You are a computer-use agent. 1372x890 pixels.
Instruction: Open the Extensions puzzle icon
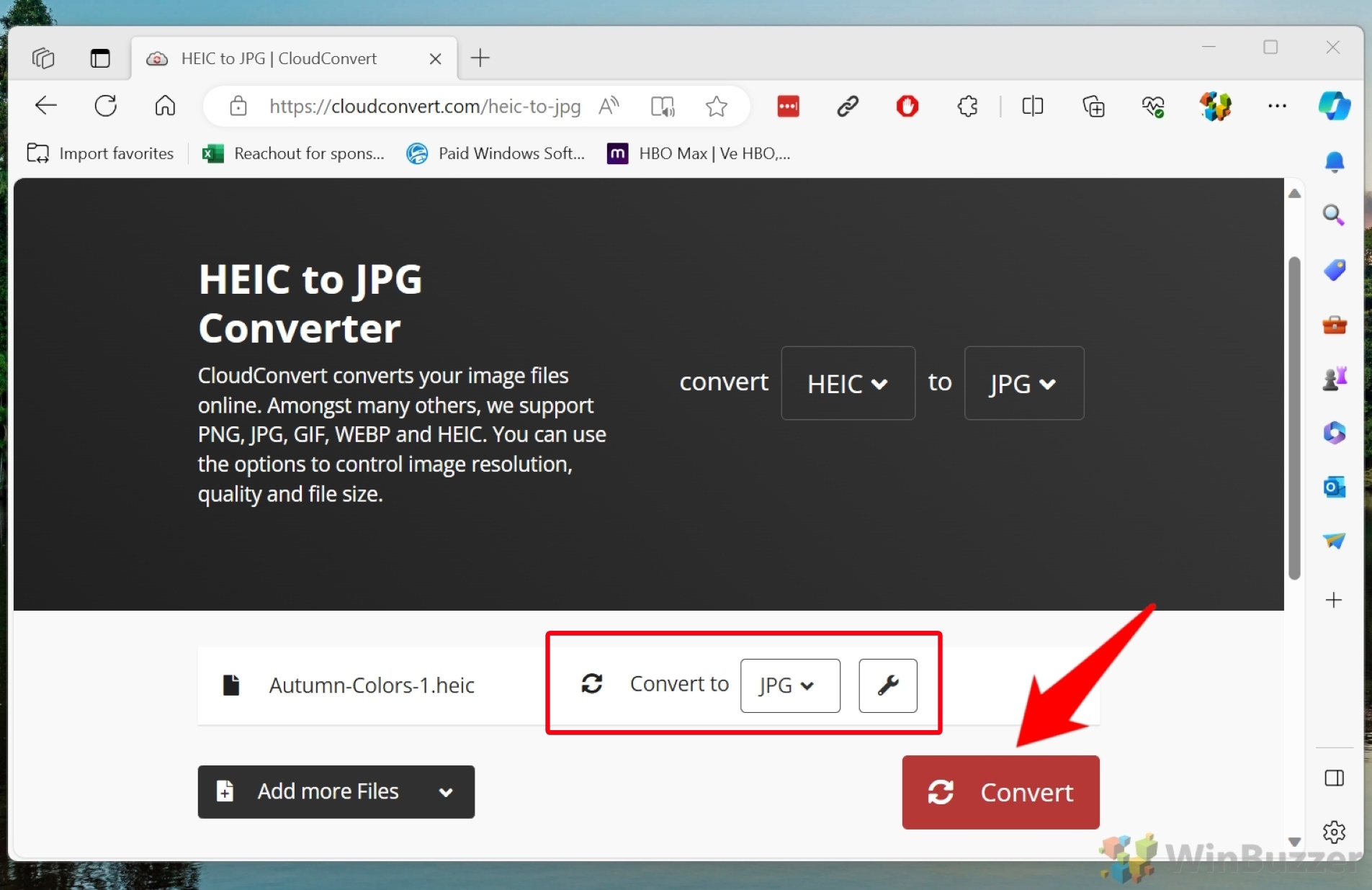pos(967,107)
